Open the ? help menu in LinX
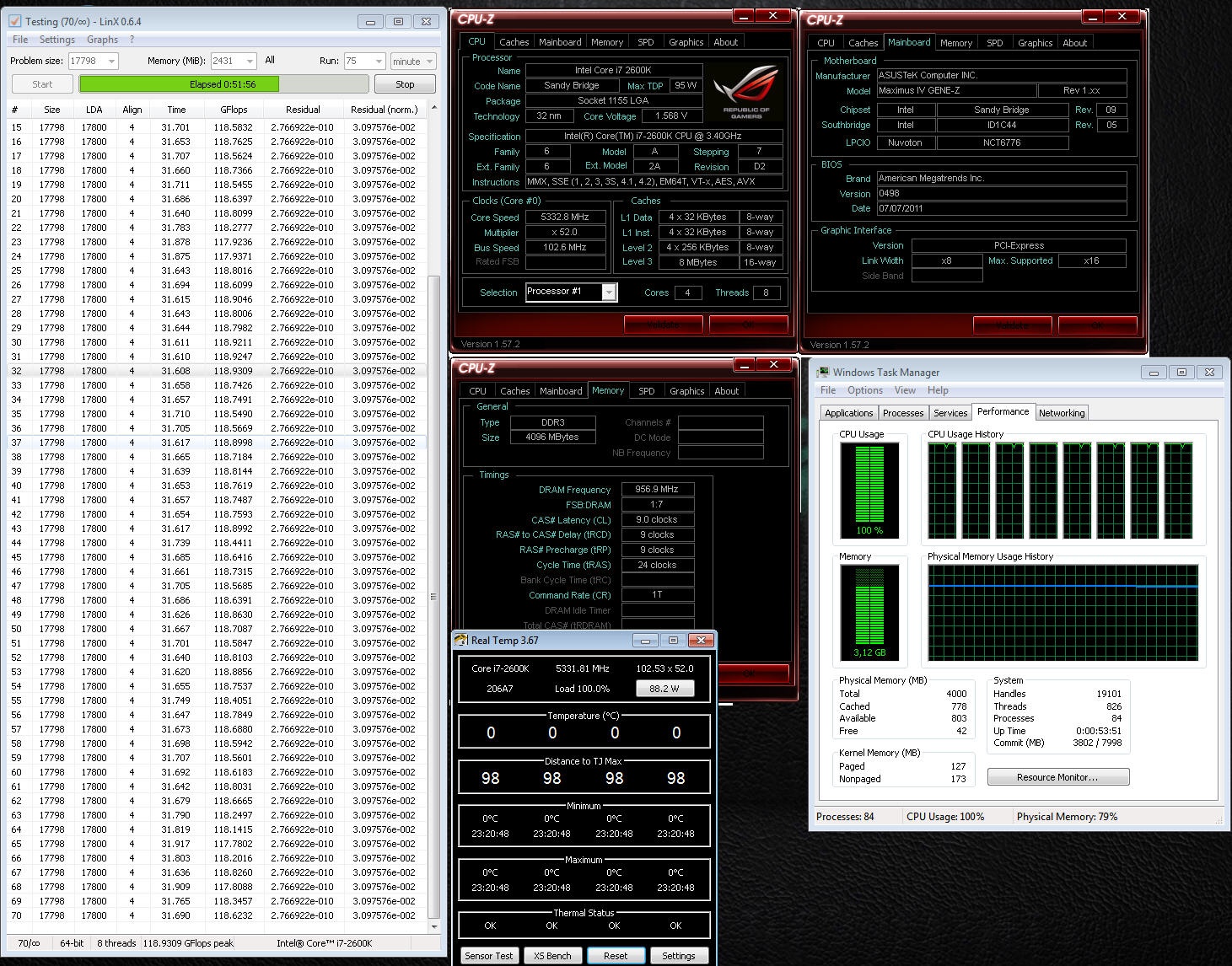1232x966 pixels. pyautogui.click(x=132, y=40)
